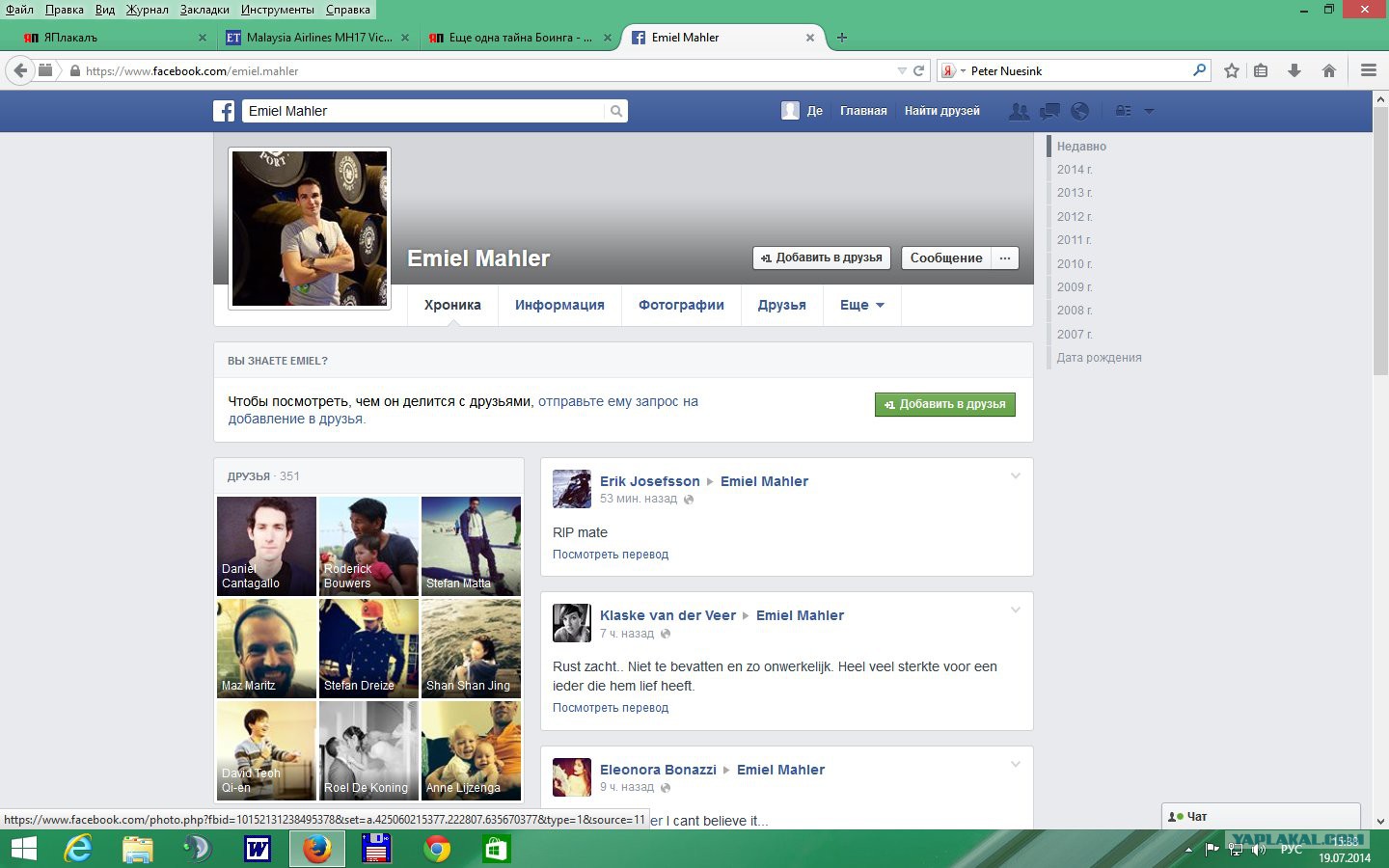The width and height of the screenshot is (1389, 868).
Task: Open the three-dots profile actions button
Action: (1005, 258)
